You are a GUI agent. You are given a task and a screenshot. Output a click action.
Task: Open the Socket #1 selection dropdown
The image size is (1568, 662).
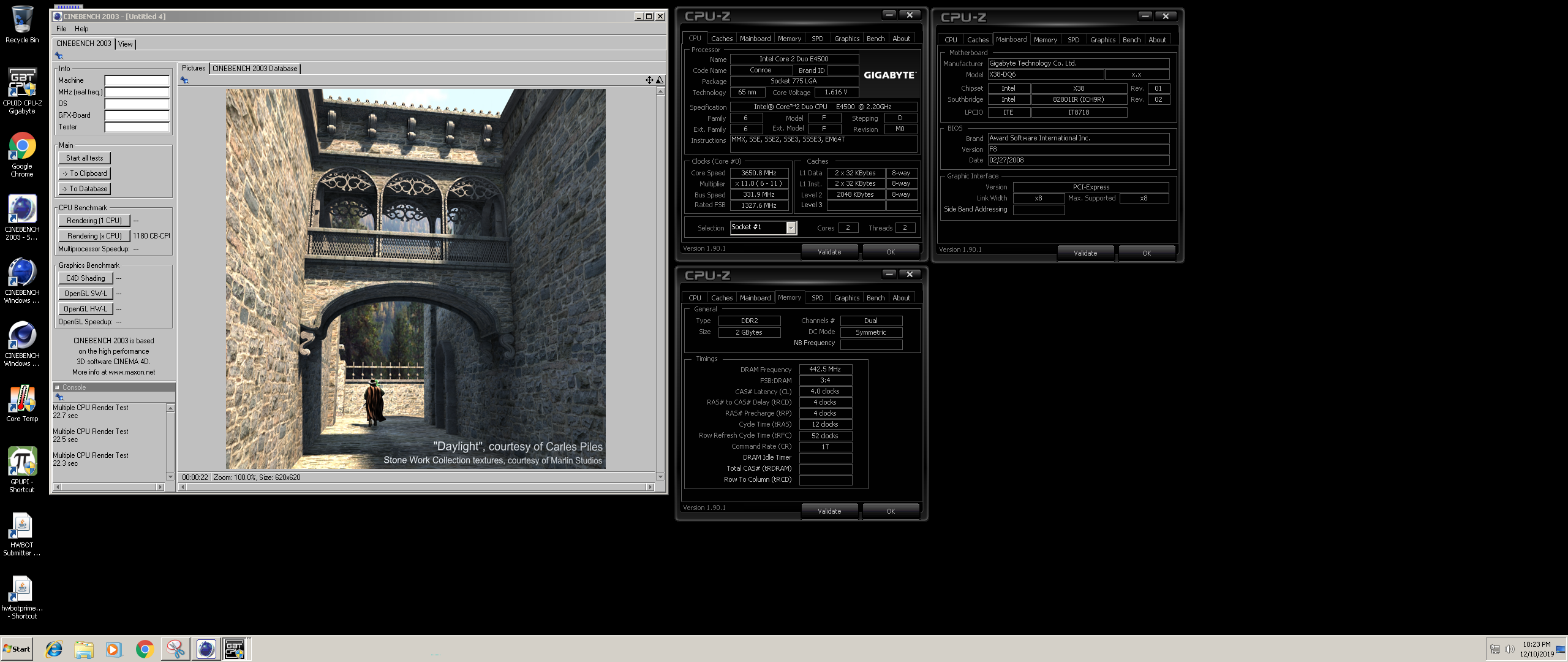791,228
